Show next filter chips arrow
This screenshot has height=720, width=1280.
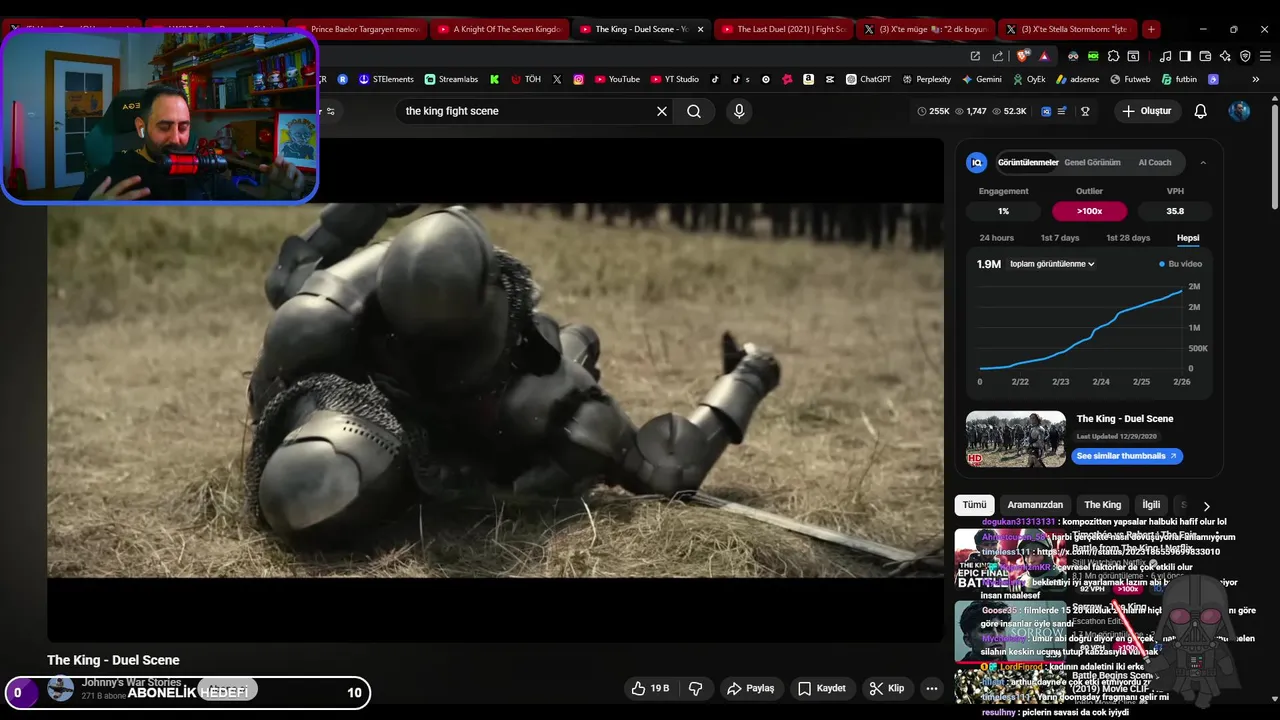pos(1206,506)
